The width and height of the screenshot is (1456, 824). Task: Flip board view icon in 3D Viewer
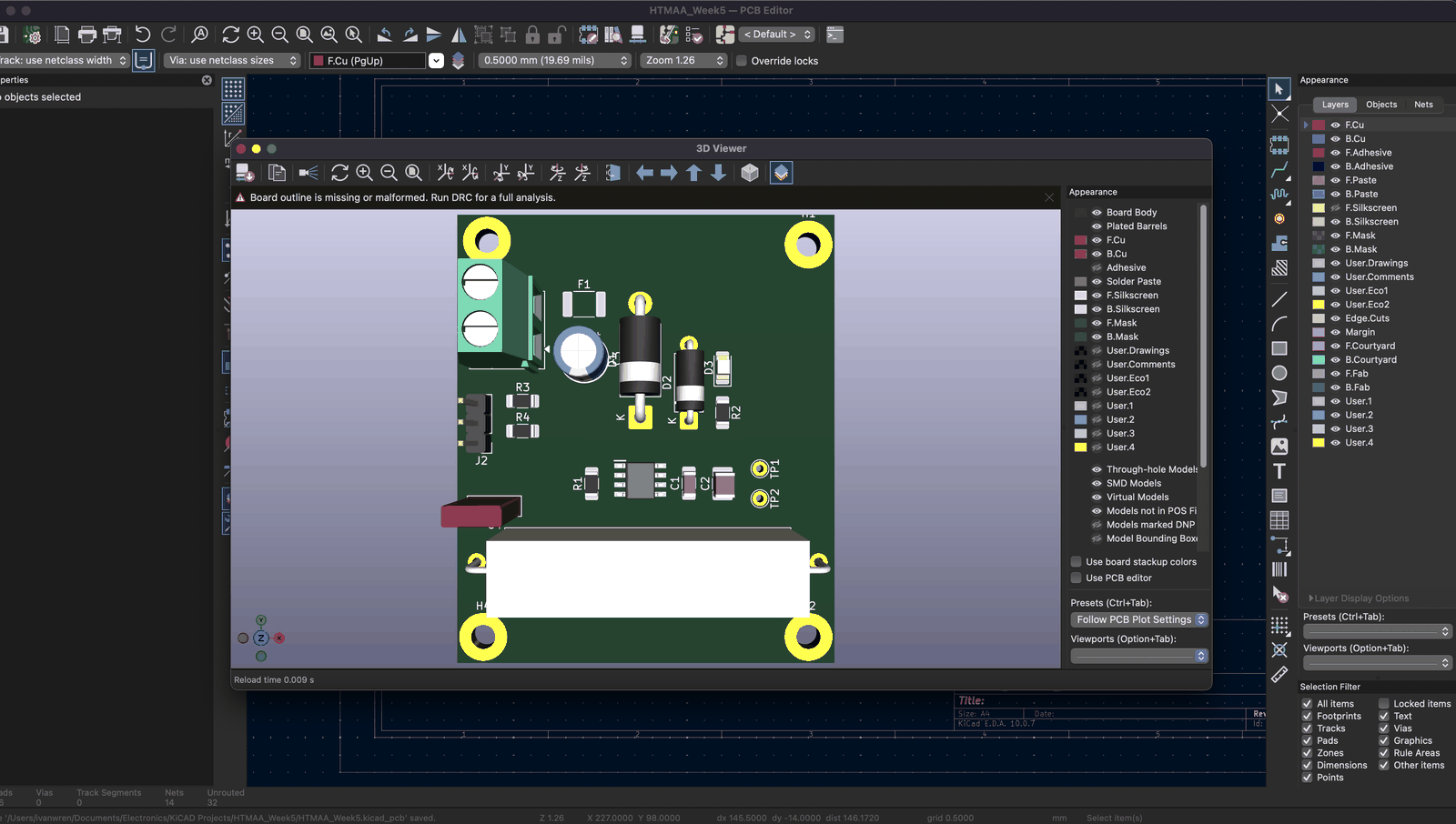613,173
